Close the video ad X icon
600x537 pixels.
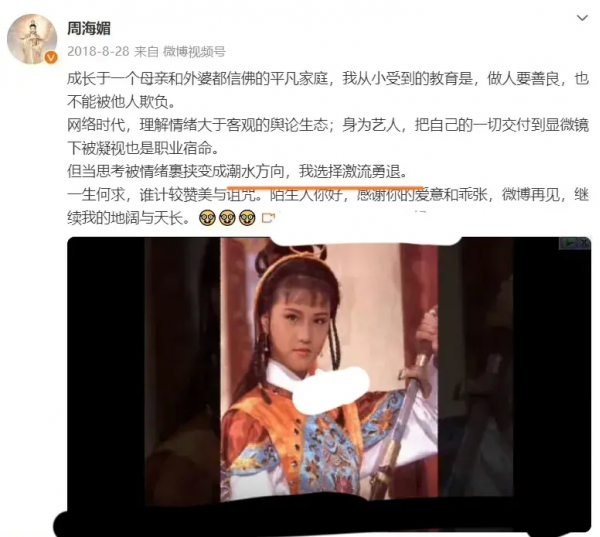click(x=584, y=243)
